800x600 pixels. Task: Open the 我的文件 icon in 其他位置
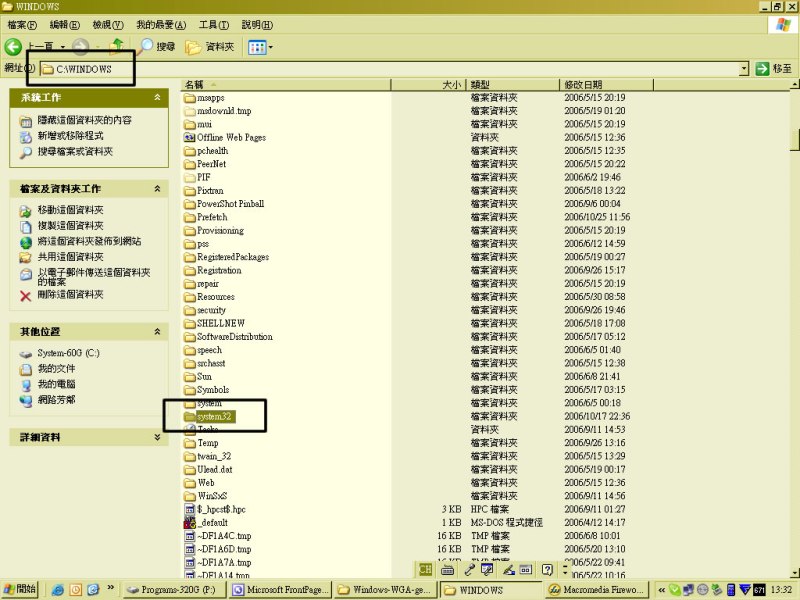coord(26,369)
